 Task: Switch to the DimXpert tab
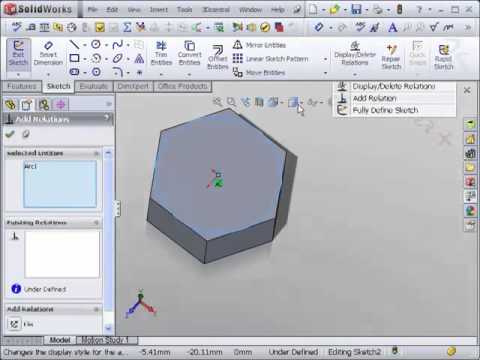[133, 86]
